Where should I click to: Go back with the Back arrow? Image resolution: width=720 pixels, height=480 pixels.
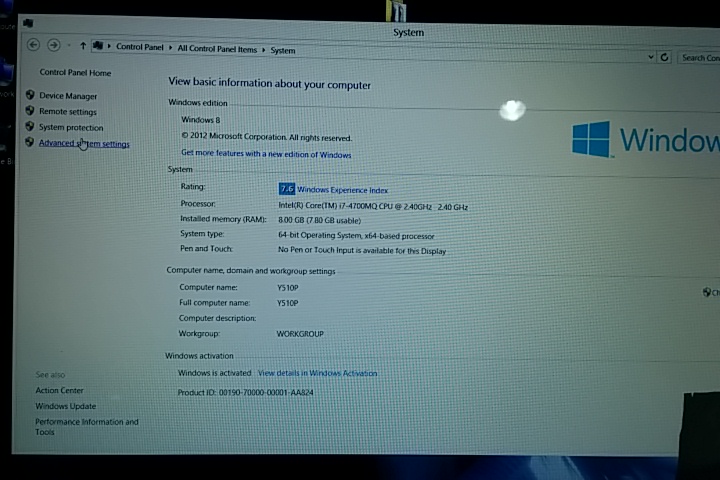click(33, 45)
